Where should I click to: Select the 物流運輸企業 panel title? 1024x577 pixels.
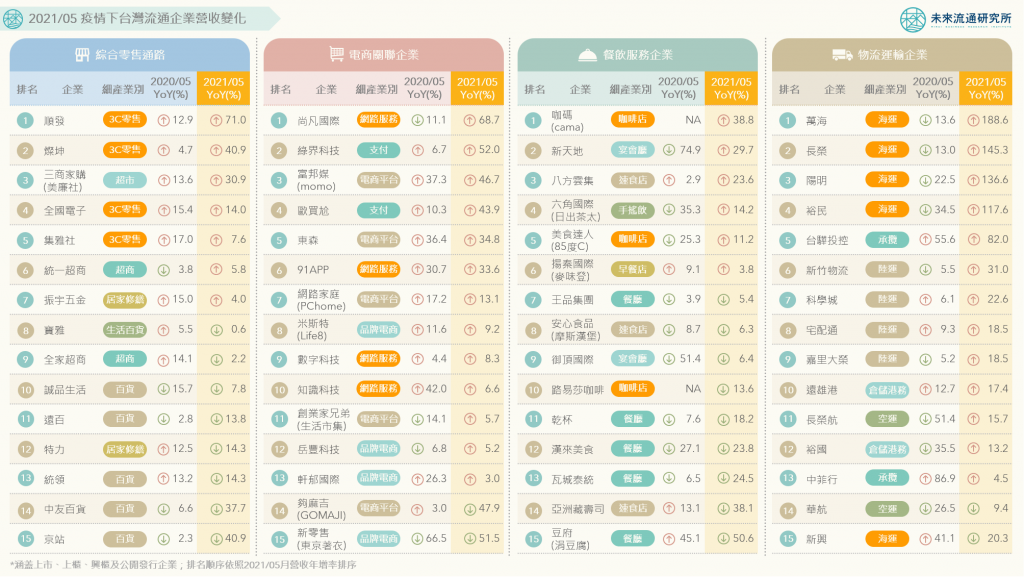[892, 55]
